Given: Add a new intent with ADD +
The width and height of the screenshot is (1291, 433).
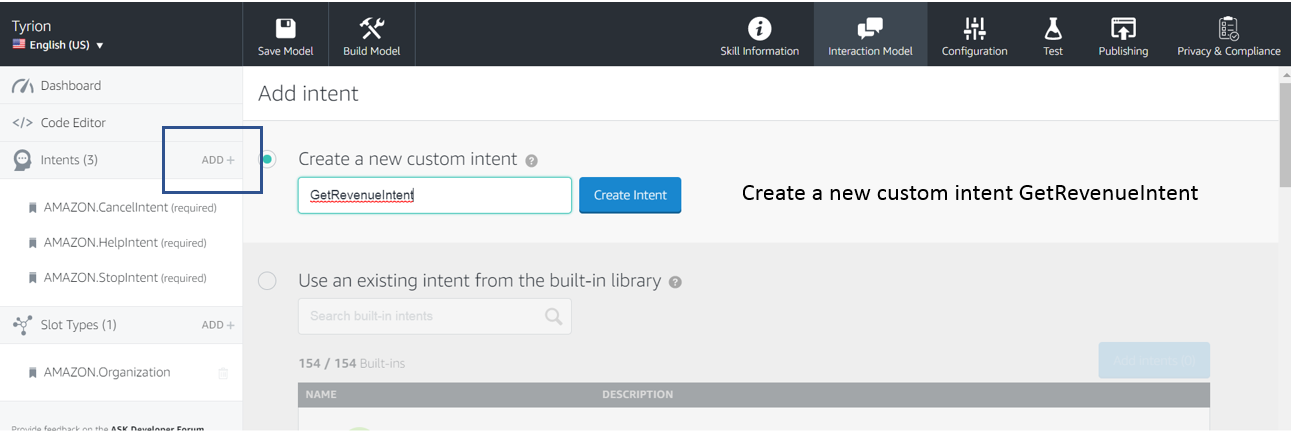Looking at the screenshot, I should tap(218, 160).
